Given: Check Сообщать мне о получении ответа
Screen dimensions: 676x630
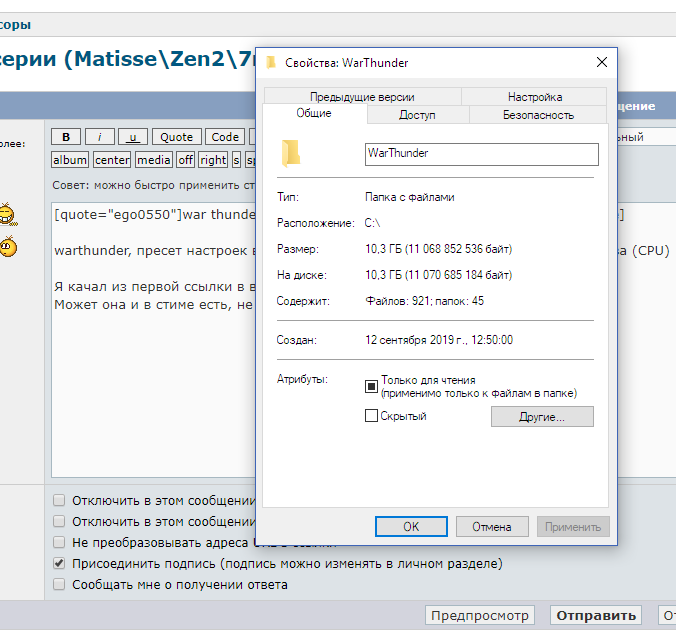Looking at the screenshot, I should coord(59,584).
